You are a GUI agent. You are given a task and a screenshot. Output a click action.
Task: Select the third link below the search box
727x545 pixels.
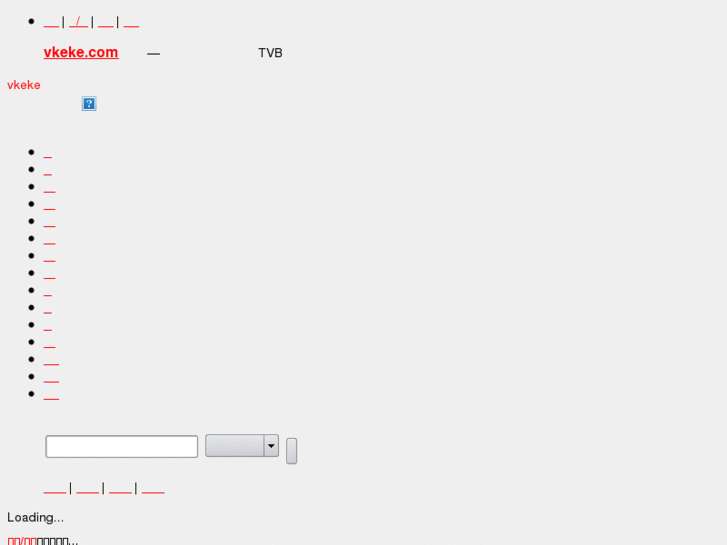(x=120, y=489)
